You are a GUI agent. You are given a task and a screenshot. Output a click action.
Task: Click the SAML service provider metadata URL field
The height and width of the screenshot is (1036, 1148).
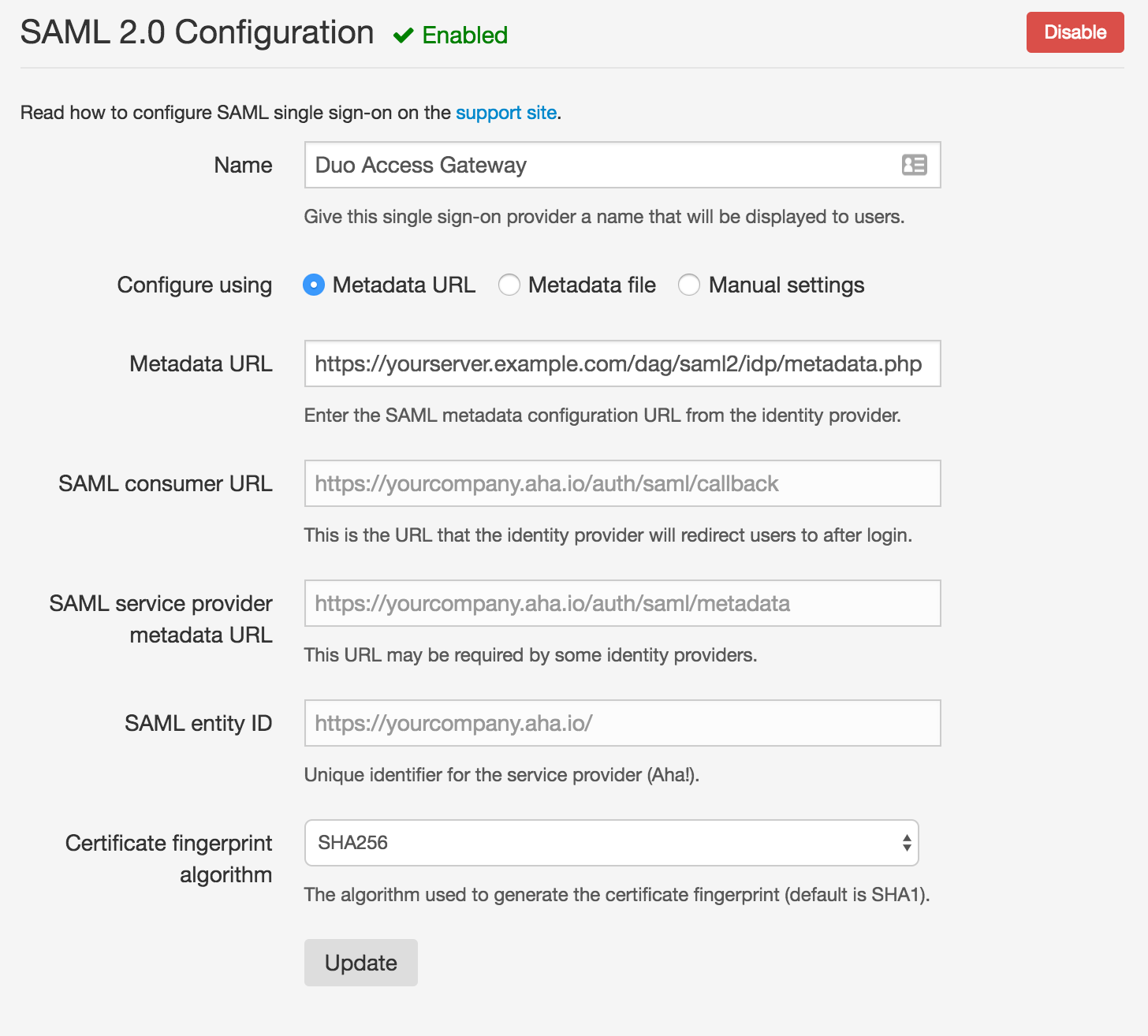pyautogui.click(x=622, y=603)
